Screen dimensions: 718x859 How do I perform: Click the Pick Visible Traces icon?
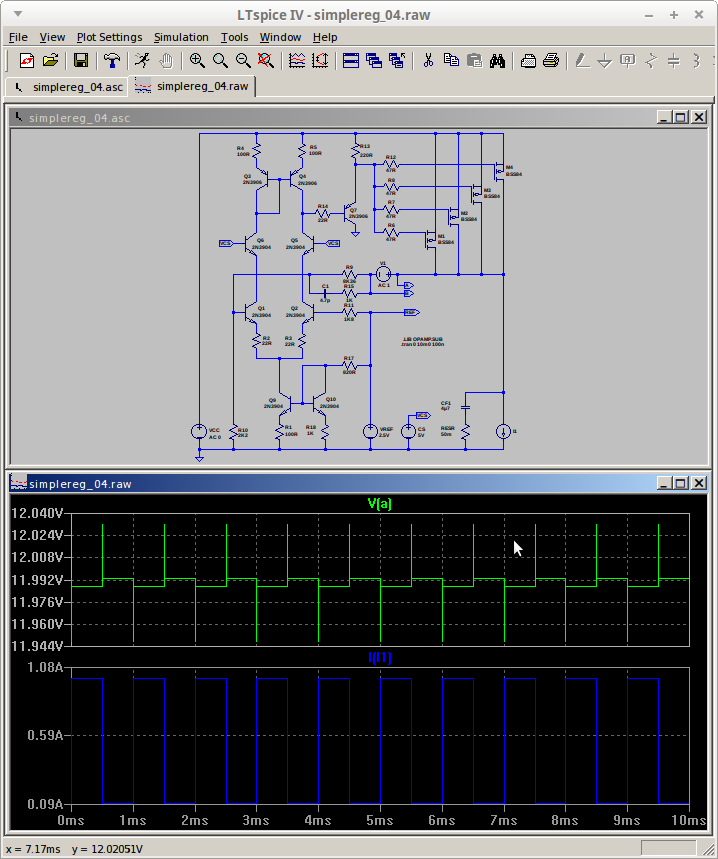297,60
